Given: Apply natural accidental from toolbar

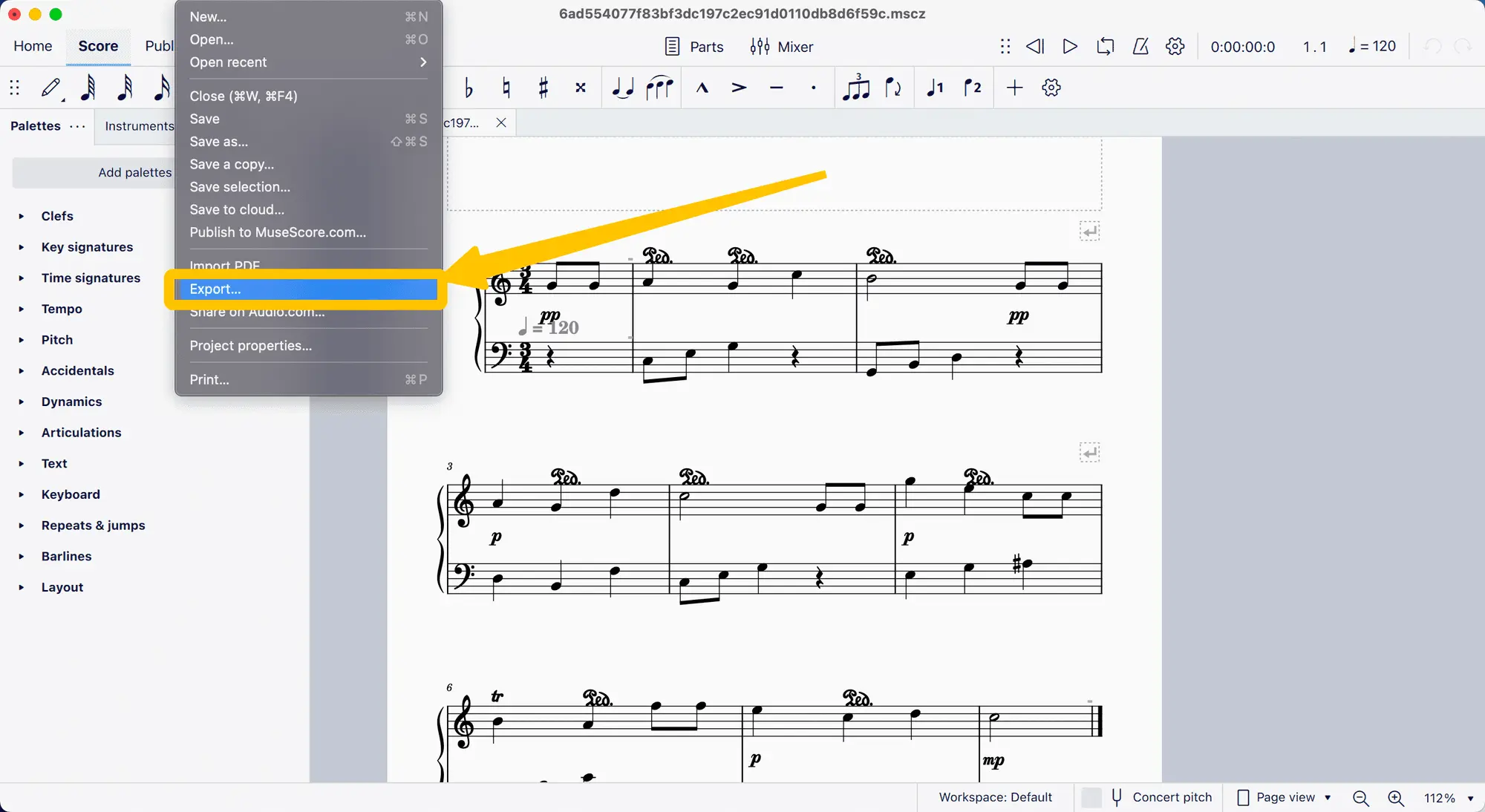Looking at the screenshot, I should 506,88.
